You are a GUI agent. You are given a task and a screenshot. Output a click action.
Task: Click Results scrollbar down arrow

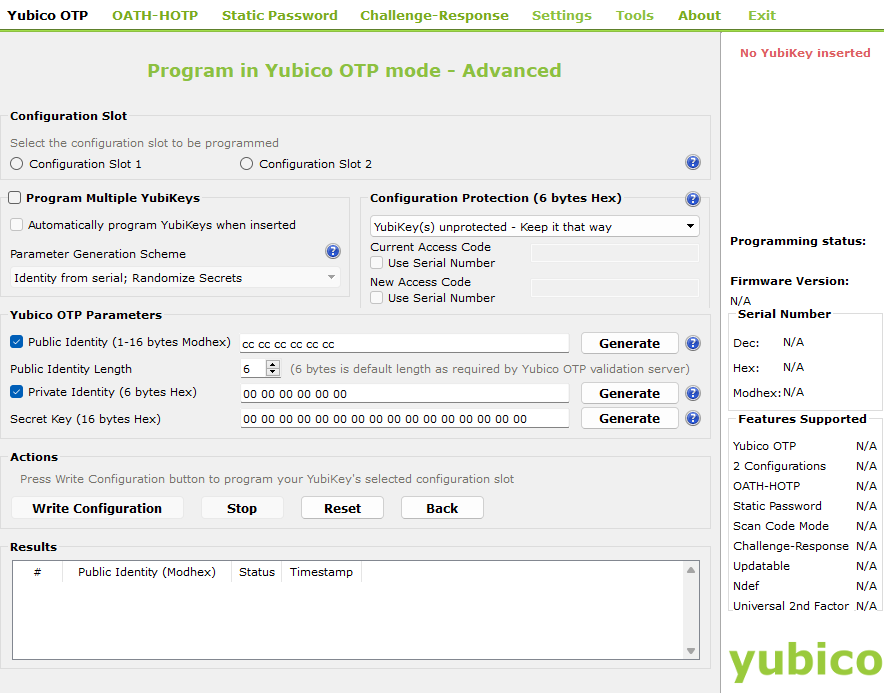pyautogui.click(x=691, y=651)
